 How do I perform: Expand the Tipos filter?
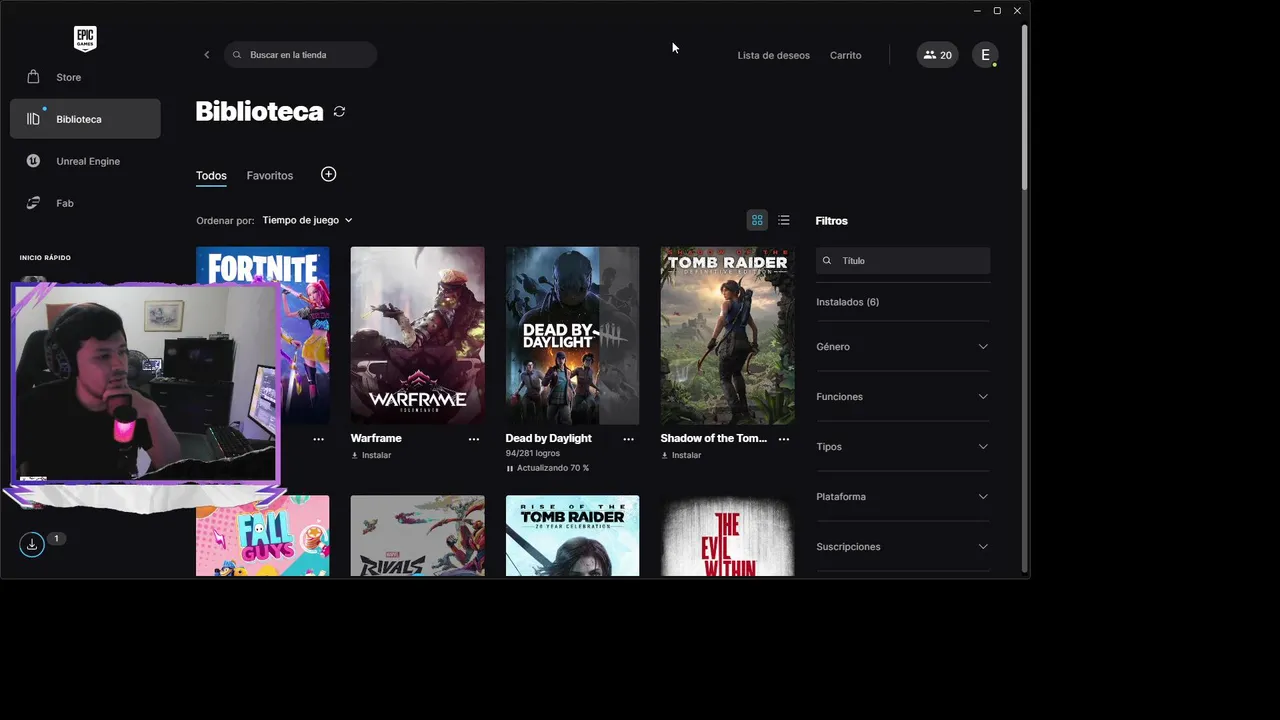click(903, 447)
